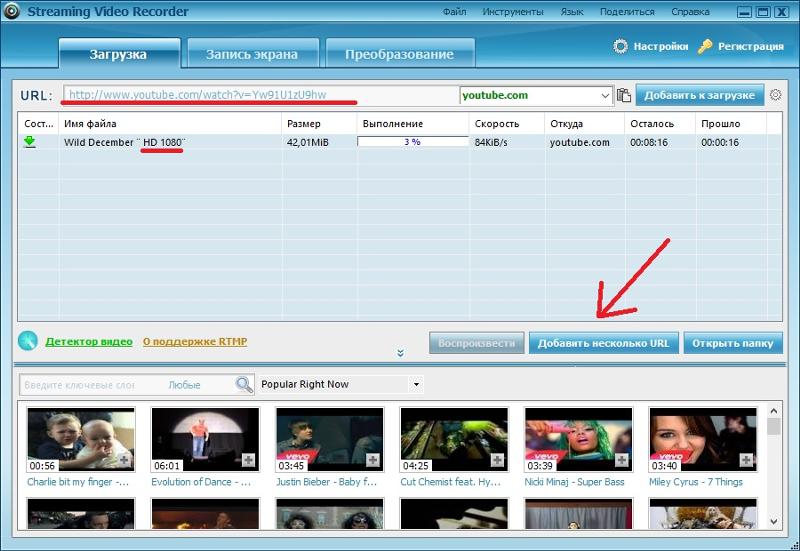Click the Воспроизвести button
The image size is (800, 551).
(x=477, y=343)
